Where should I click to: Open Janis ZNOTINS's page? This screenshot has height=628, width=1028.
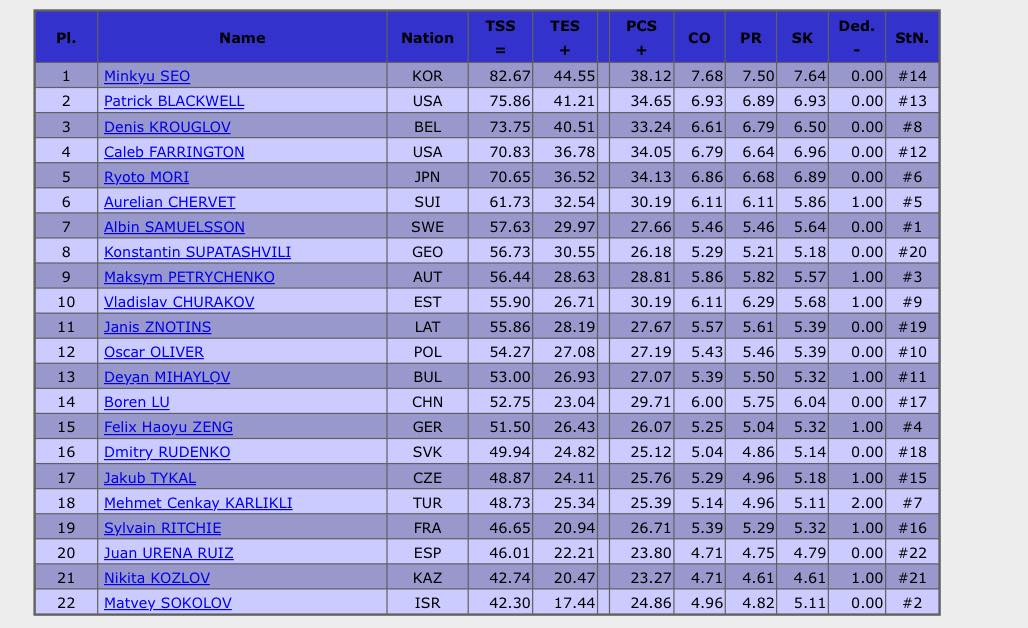[x=157, y=327]
